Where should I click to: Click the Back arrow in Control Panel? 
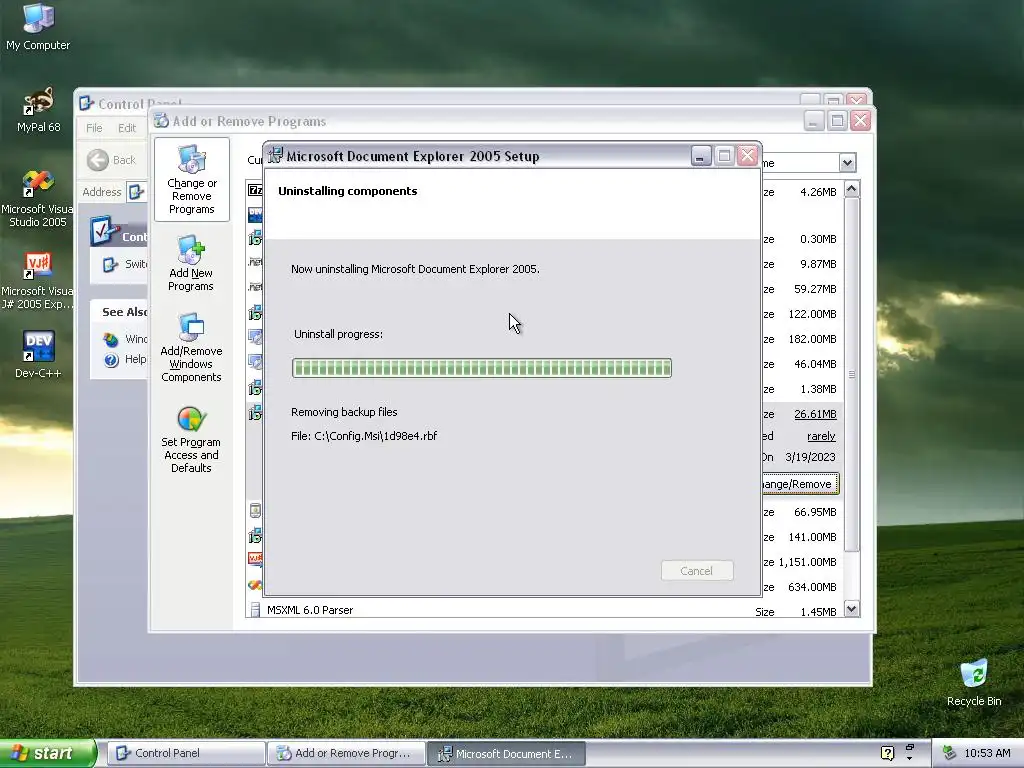(x=98, y=160)
